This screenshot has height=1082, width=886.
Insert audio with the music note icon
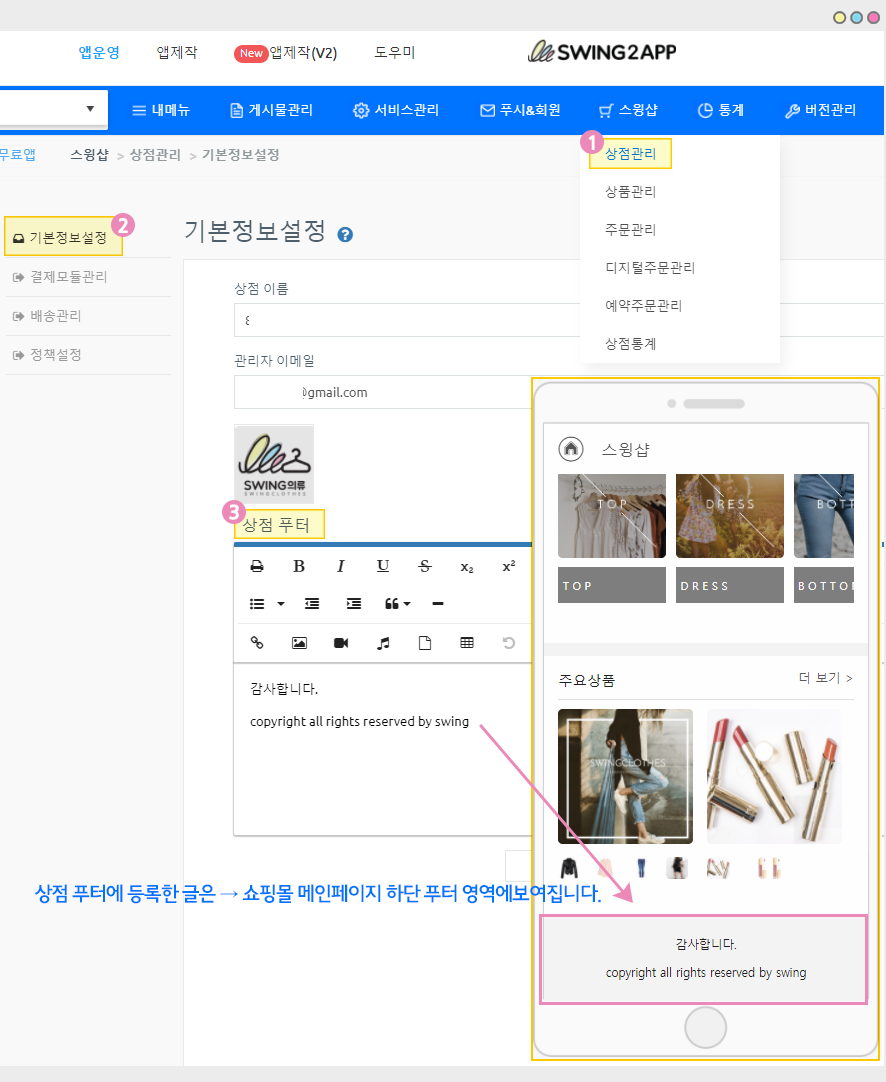[x=383, y=643]
